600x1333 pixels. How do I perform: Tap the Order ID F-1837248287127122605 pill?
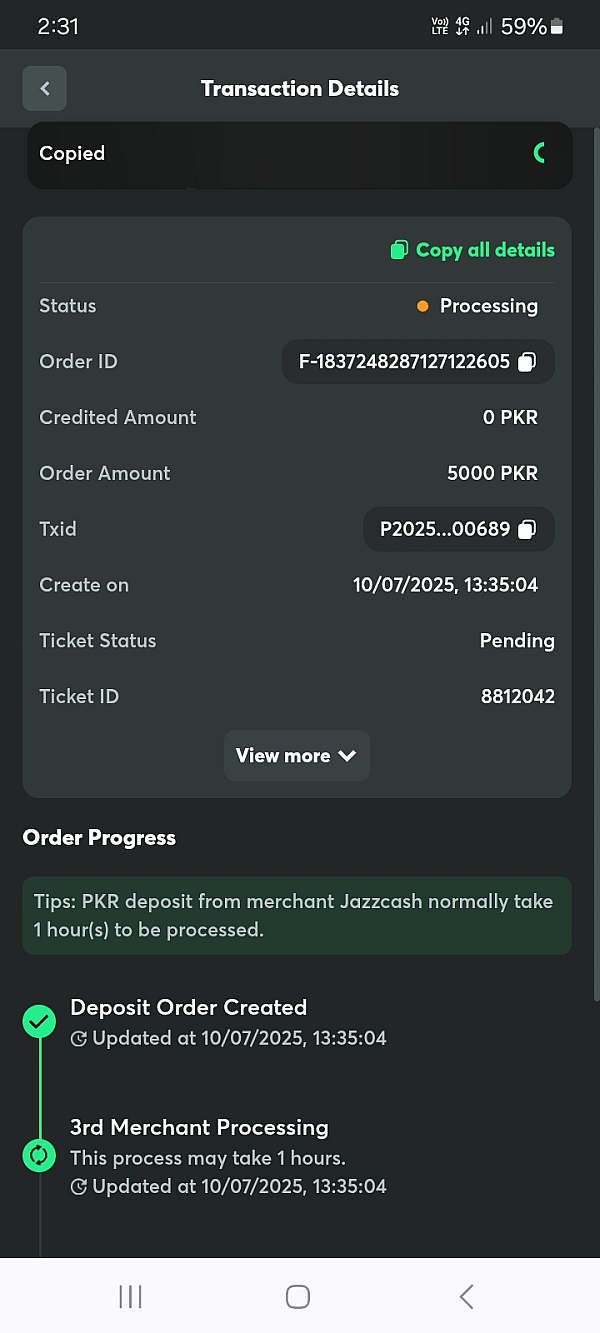pos(418,362)
